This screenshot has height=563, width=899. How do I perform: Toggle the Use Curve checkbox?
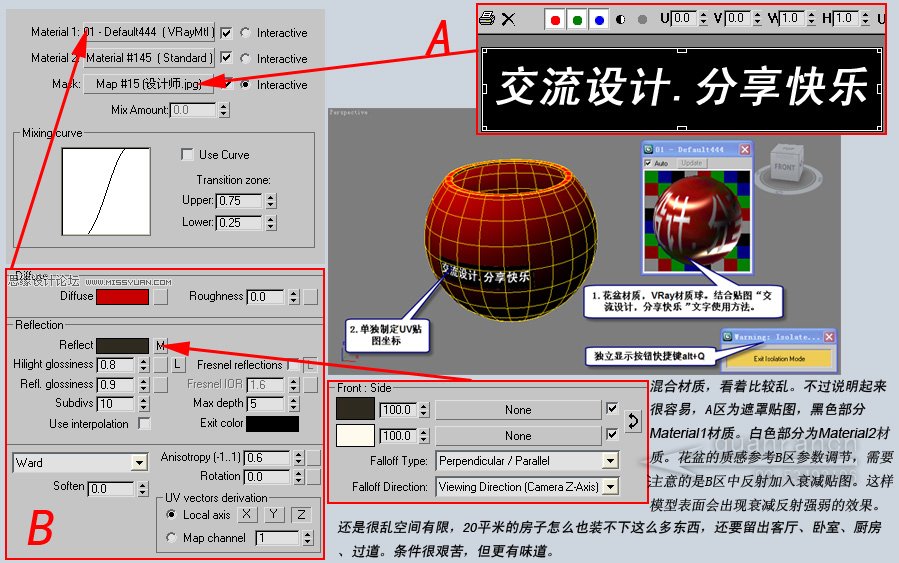(x=187, y=155)
